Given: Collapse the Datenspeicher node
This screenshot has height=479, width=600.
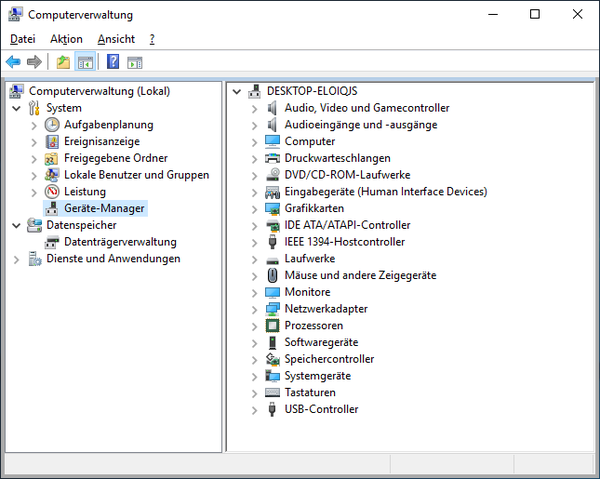Looking at the screenshot, I should click(16, 225).
